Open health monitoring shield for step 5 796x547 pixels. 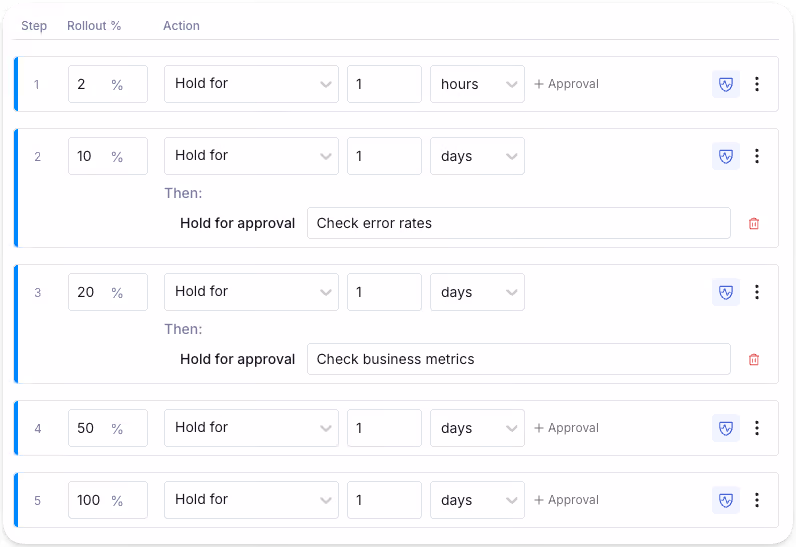click(x=725, y=500)
